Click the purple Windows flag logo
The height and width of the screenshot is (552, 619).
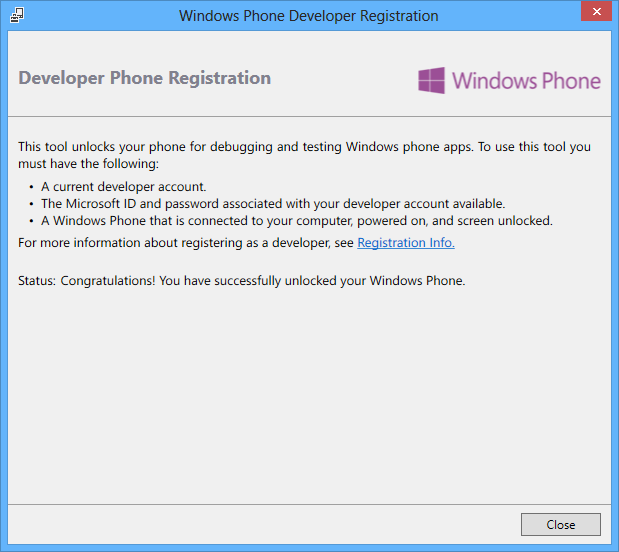(431, 80)
